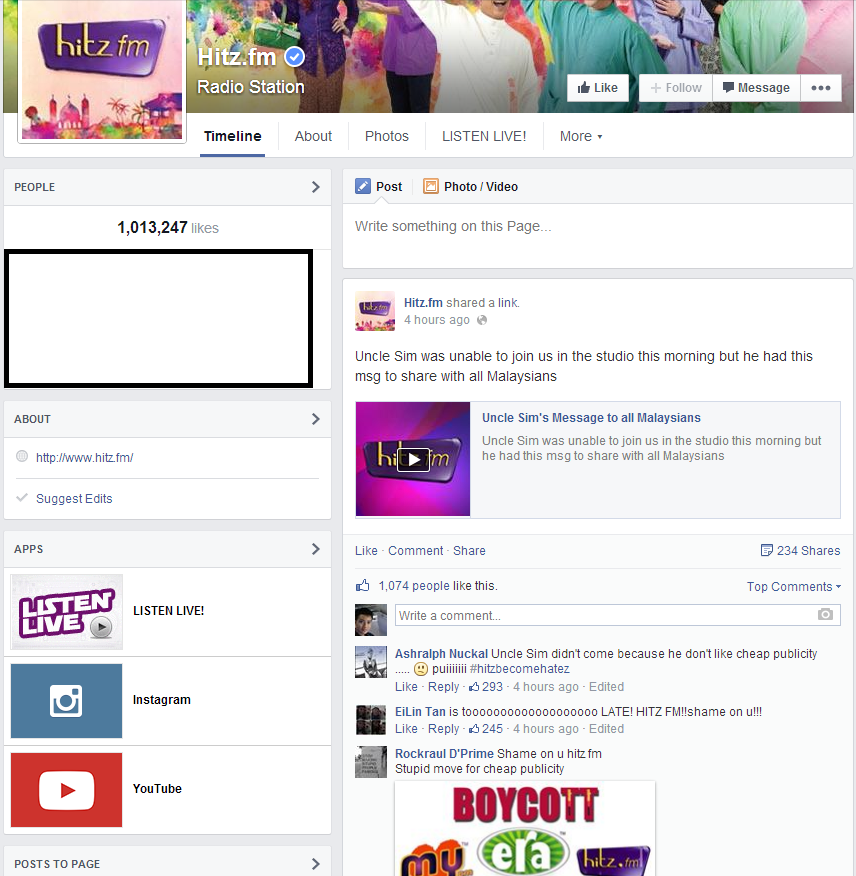The width and height of the screenshot is (856, 876).
Task: Open the BOYCOTT image in Rockraul's comment
Action: pyautogui.click(x=525, y=829)
